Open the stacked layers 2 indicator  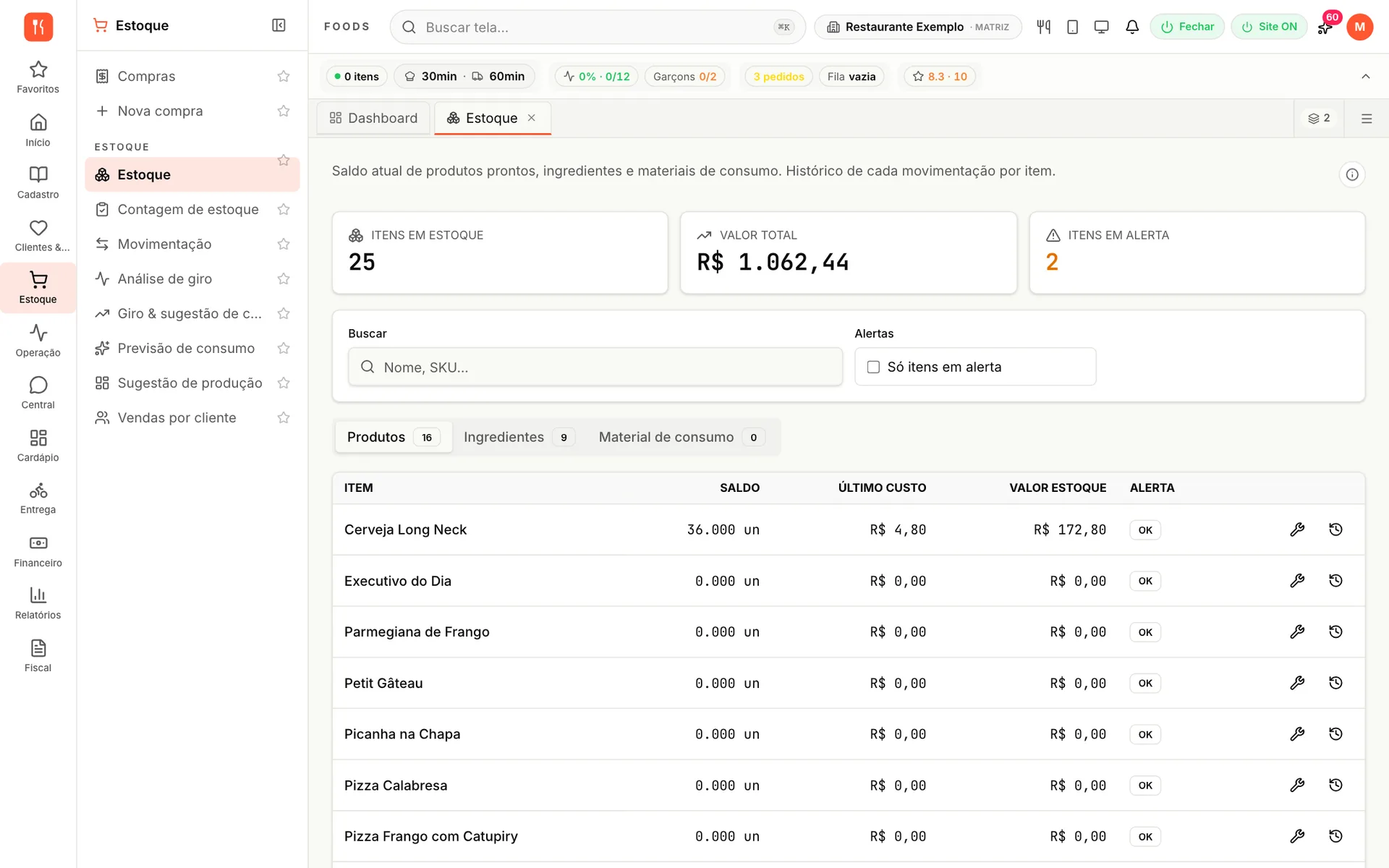coord(1319,118)
